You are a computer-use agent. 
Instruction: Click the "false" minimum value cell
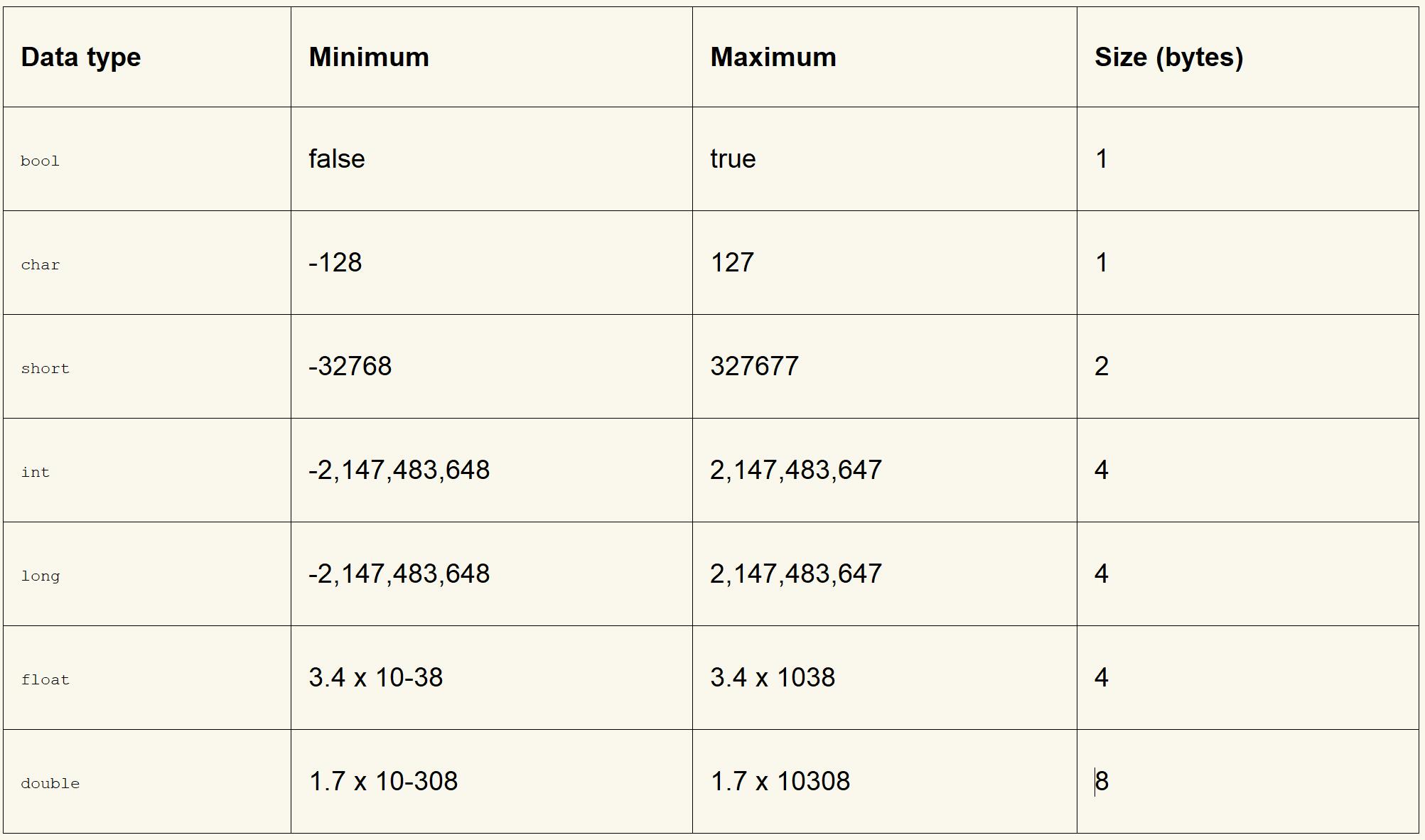337,159
